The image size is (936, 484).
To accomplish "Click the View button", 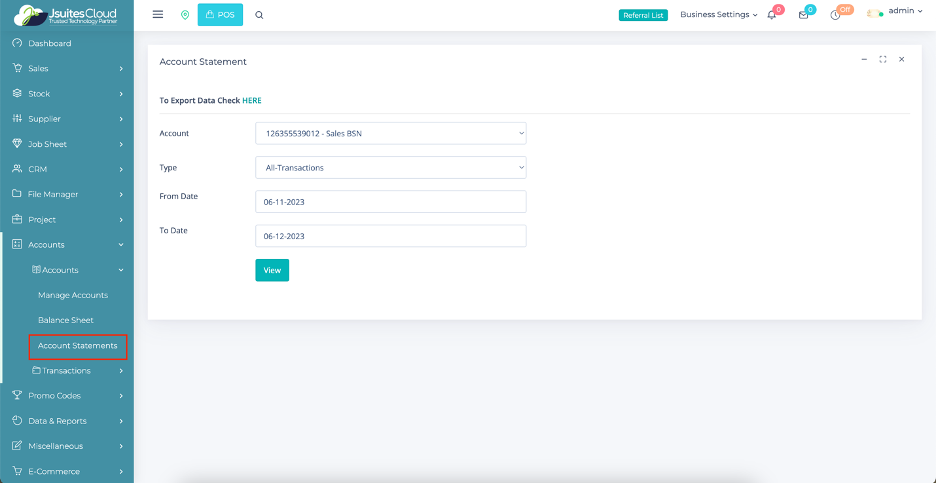I will click(x=272, y=270).
